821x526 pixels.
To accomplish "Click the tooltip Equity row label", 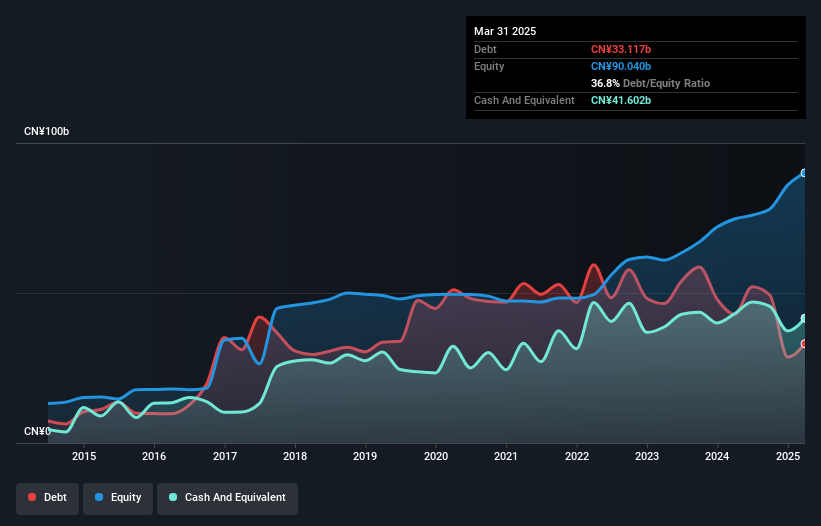I will (x=489, y=66).
